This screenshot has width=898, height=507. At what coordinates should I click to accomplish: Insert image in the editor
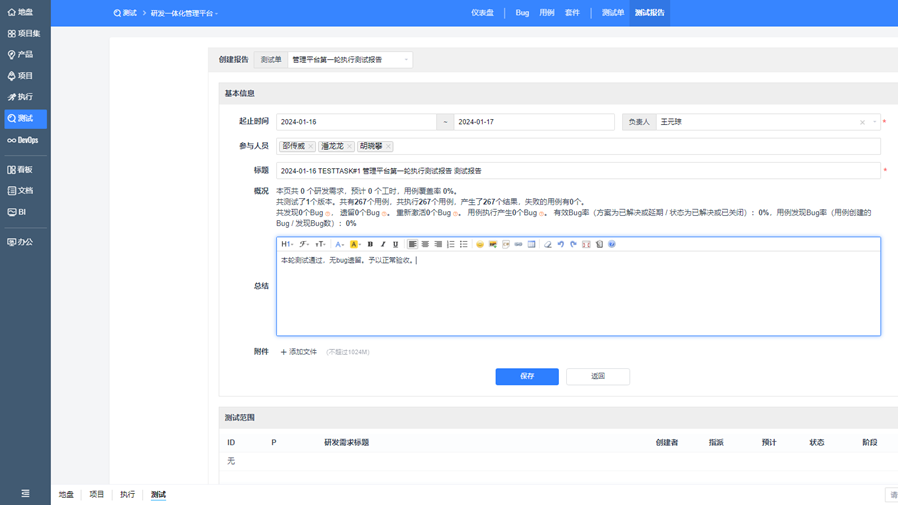[x=493, y=244]
